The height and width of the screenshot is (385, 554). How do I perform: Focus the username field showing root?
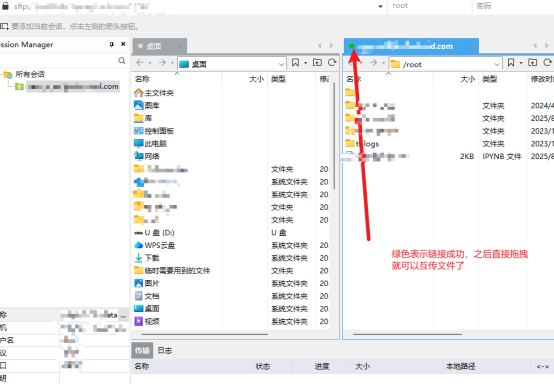click(429, 6)
